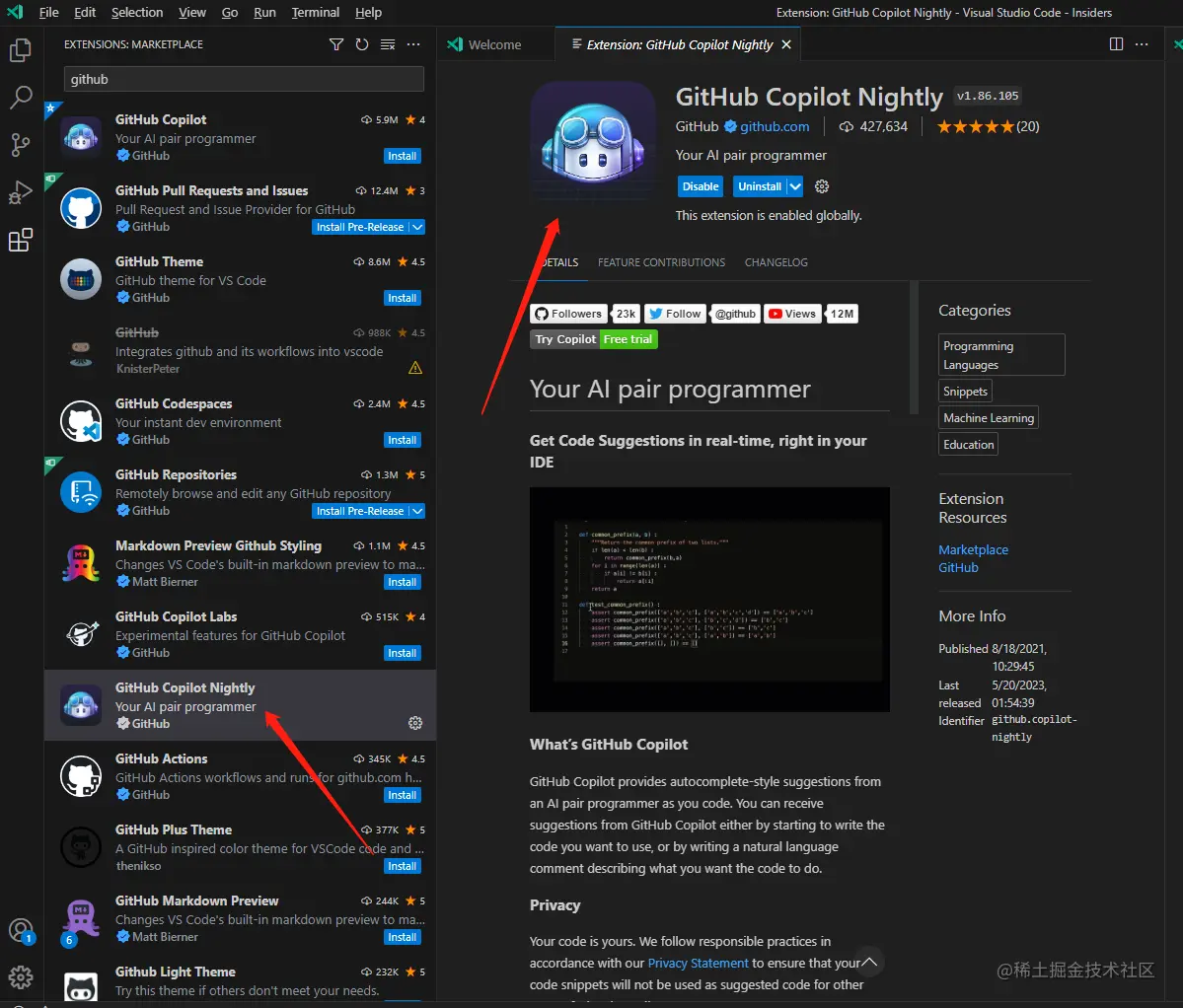Screen dimensions: 1183x1008
Task: Click the code suggestions demo image
Action: tap(709, 600)
